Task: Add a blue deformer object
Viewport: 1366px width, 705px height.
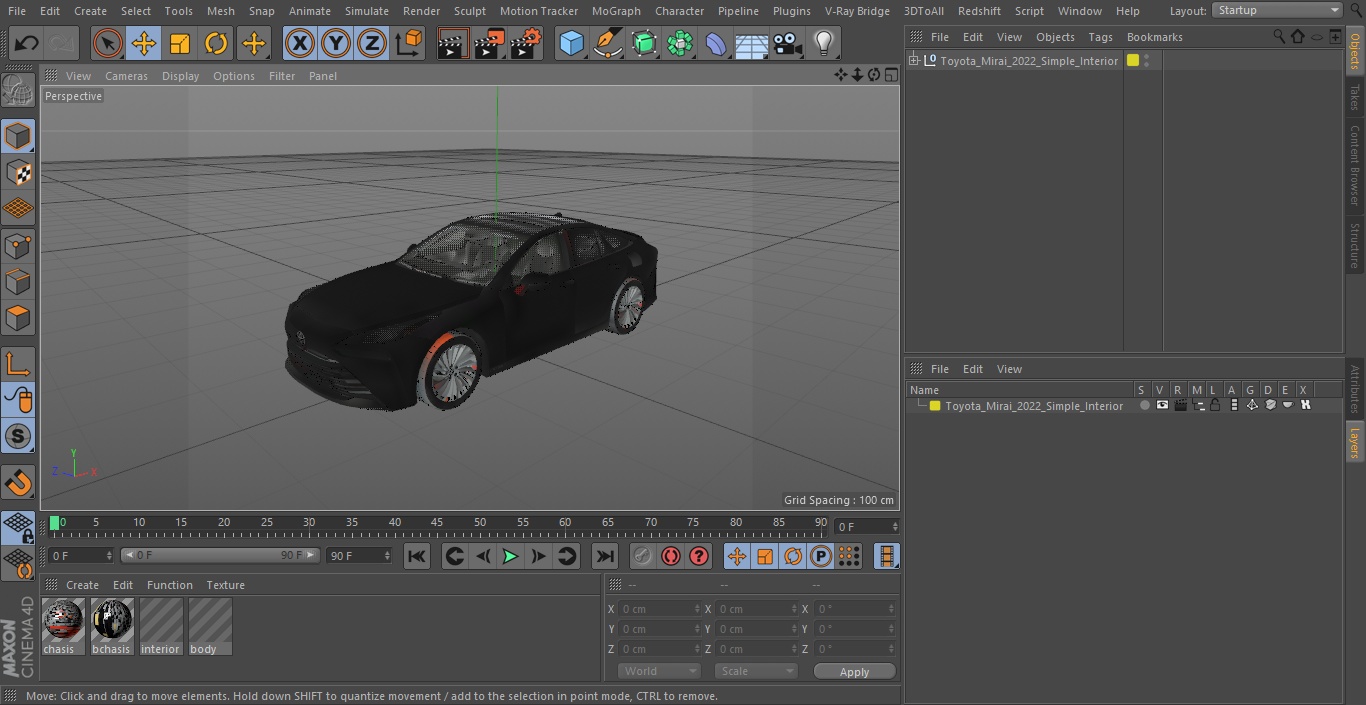Action: tap(716, 43)
